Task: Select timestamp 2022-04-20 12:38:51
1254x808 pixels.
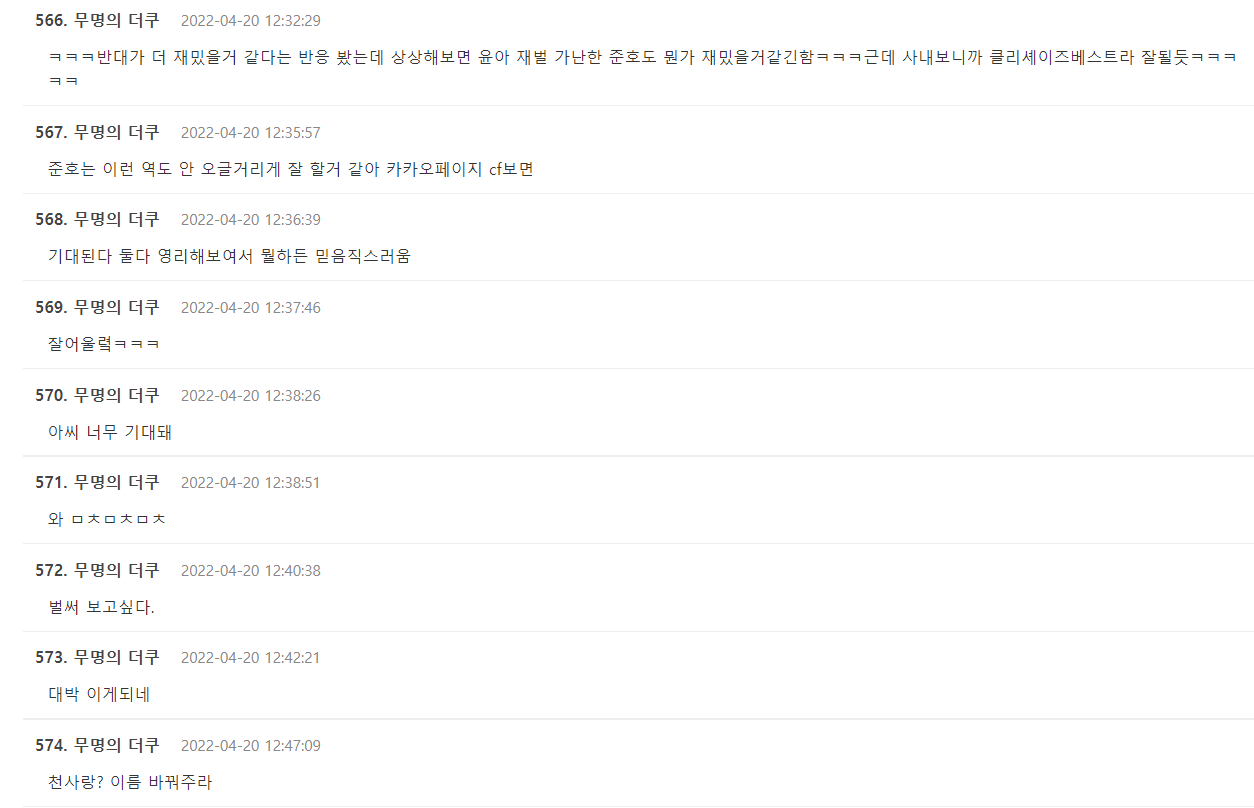Action: tap(251, 483)
